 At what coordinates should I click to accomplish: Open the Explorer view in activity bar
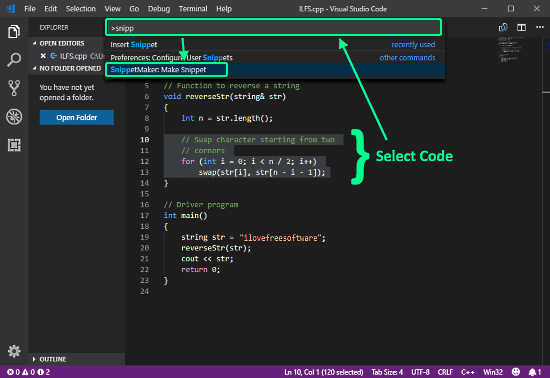[x=14, y=32]
